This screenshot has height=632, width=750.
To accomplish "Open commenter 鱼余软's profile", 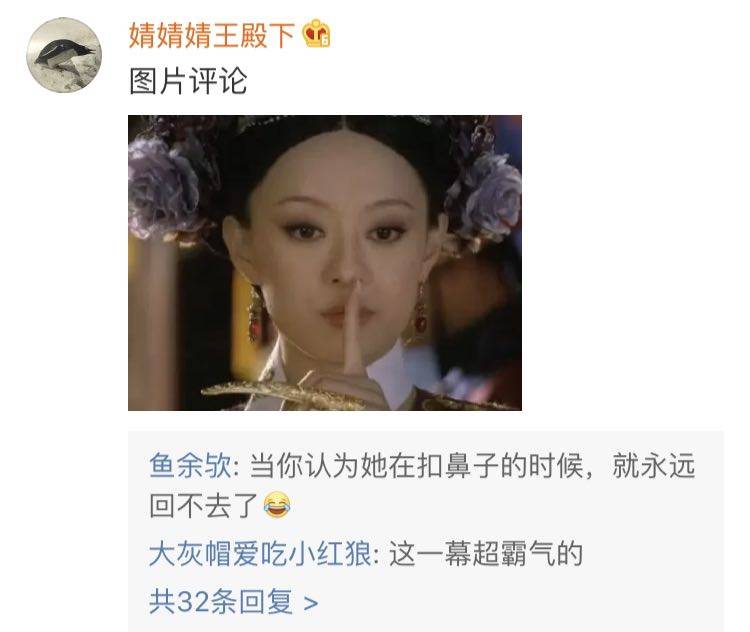I will (x=190, y=465).
